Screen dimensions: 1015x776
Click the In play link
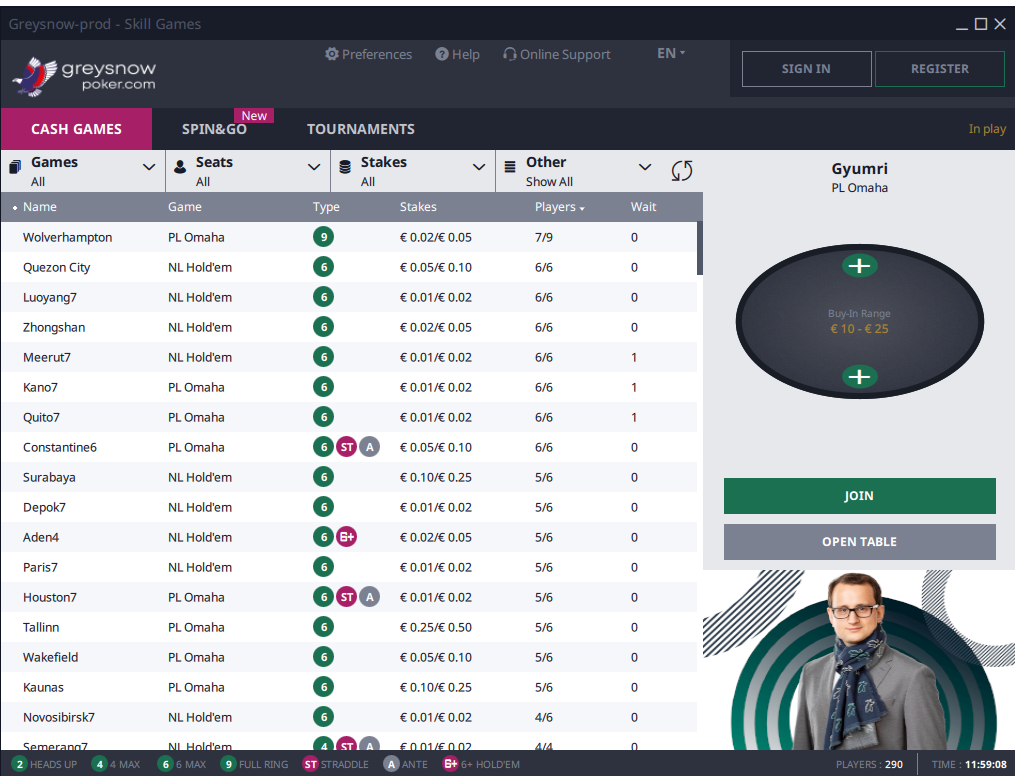[x=987, y=129]
